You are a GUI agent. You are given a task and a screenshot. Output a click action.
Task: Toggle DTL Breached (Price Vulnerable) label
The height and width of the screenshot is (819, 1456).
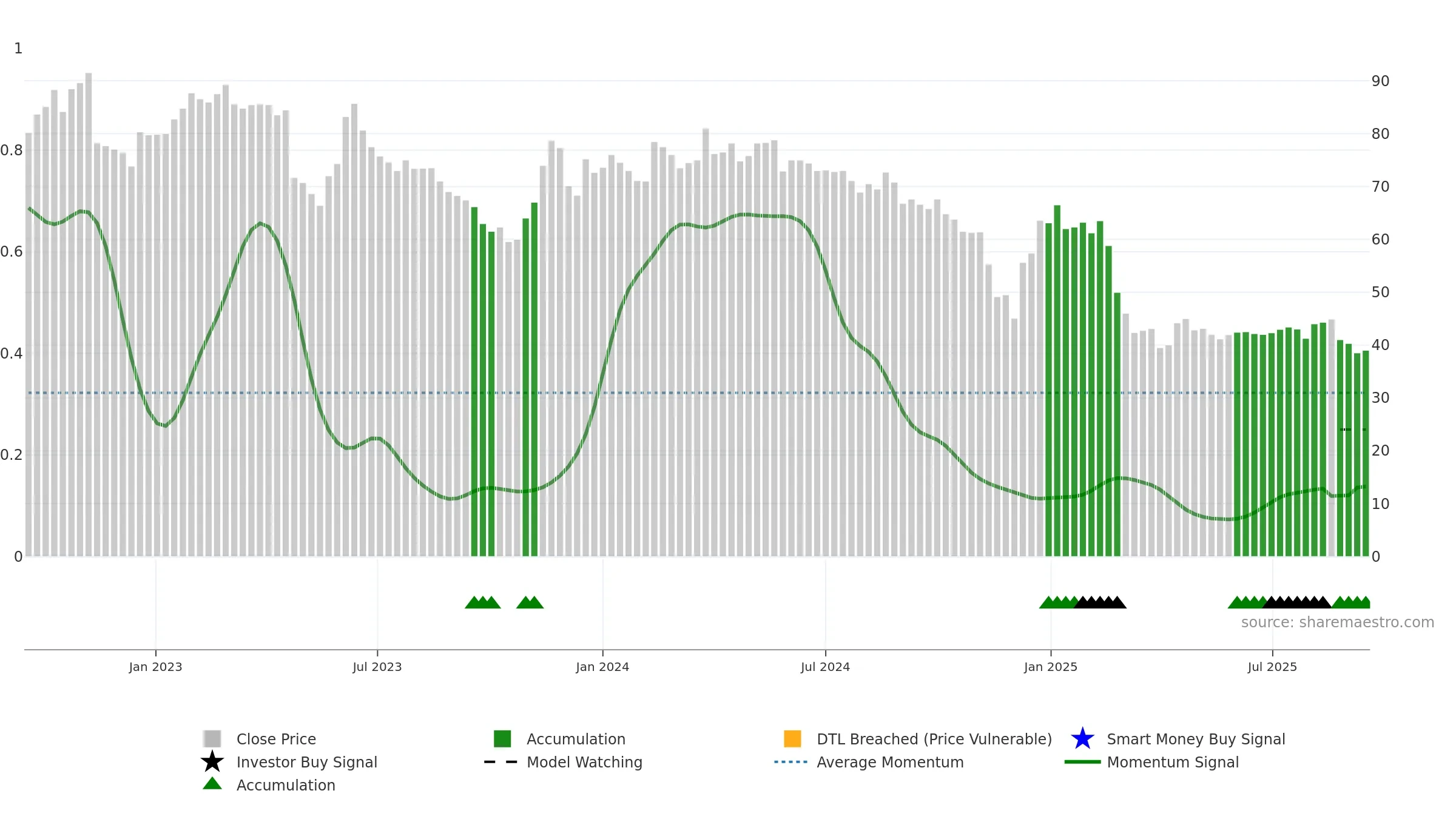[x=934, y=739]
